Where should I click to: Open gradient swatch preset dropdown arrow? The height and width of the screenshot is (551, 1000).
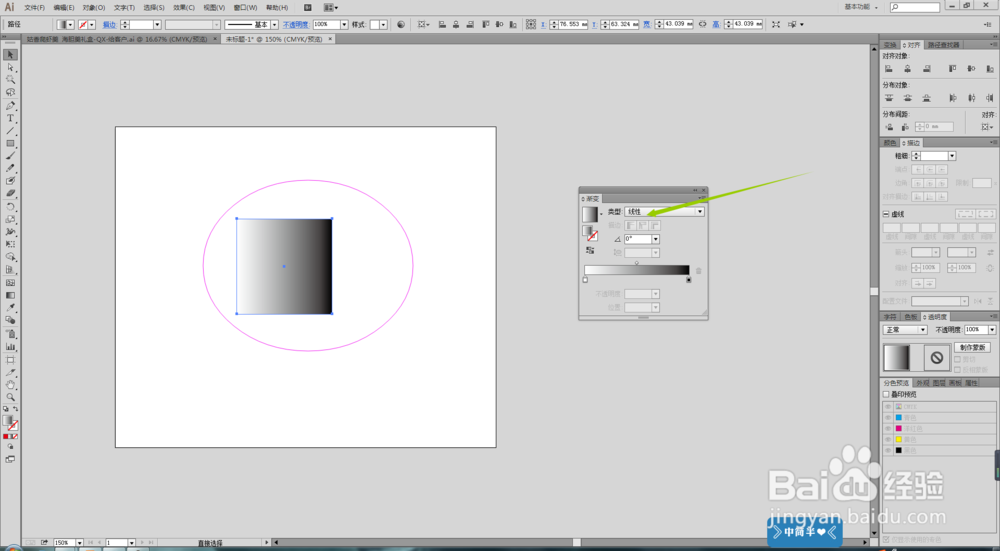pos(601,214)
